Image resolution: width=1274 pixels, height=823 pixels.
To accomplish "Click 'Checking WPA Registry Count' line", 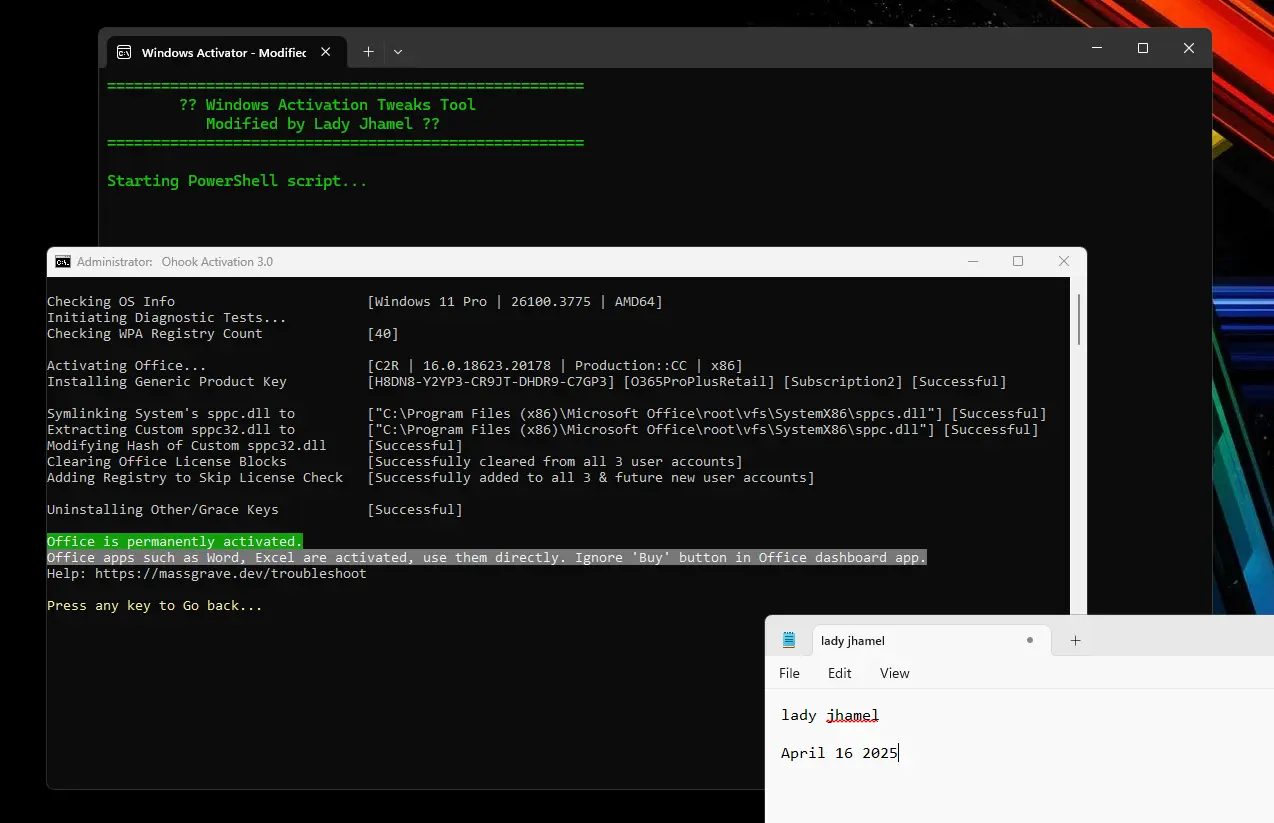I will tap(155, 334).
